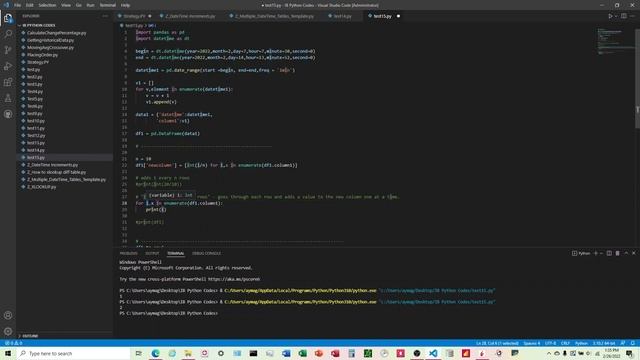Open the Selection menu
Image resolution: width=640 pixels, height=360 pixels.
coord(47,5)
